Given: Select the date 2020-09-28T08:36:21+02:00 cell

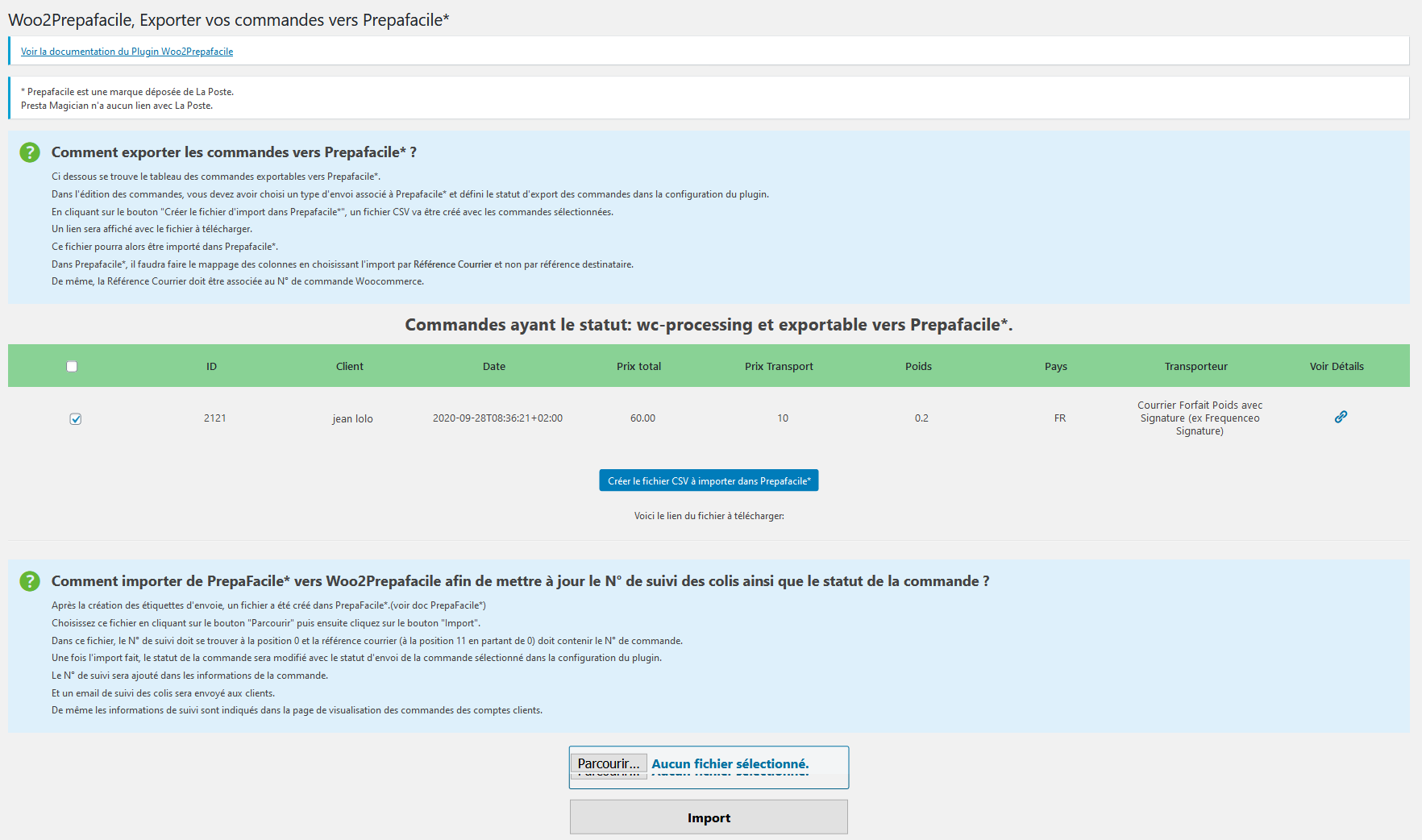Looking at the screenshot, I should [497, 418].
